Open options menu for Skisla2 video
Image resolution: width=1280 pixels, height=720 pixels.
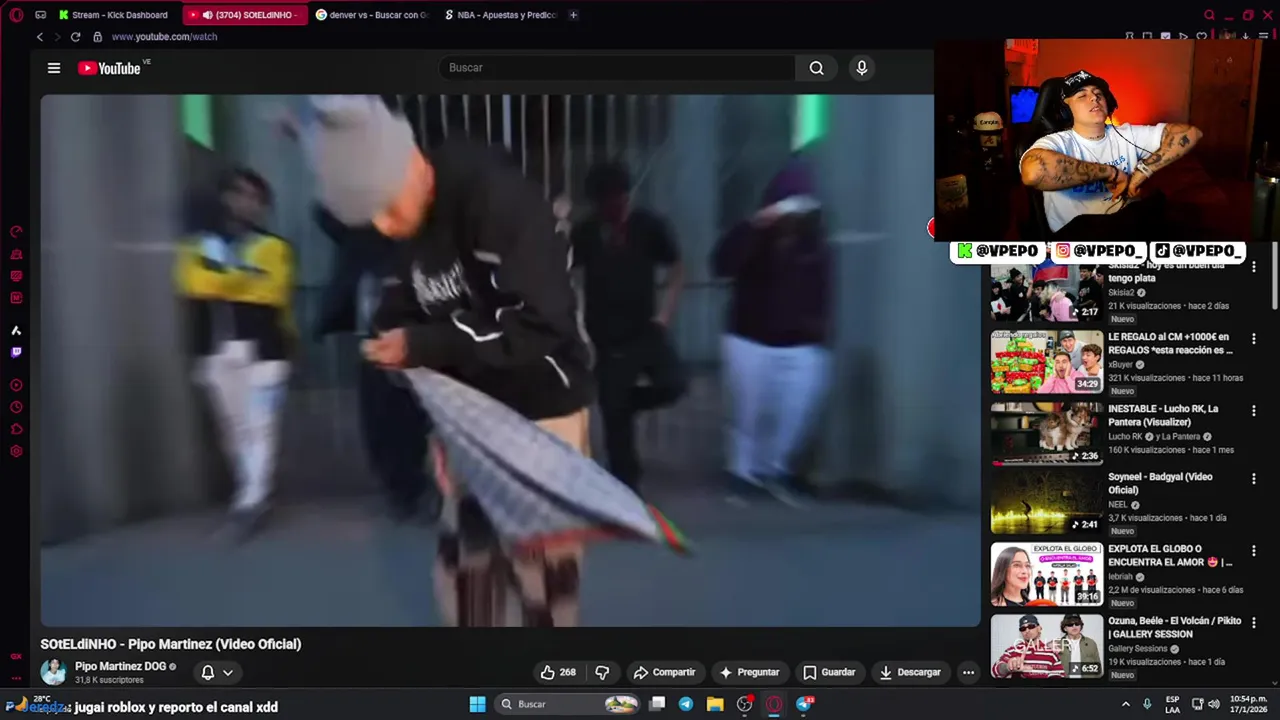click(x=1254, y=267)
